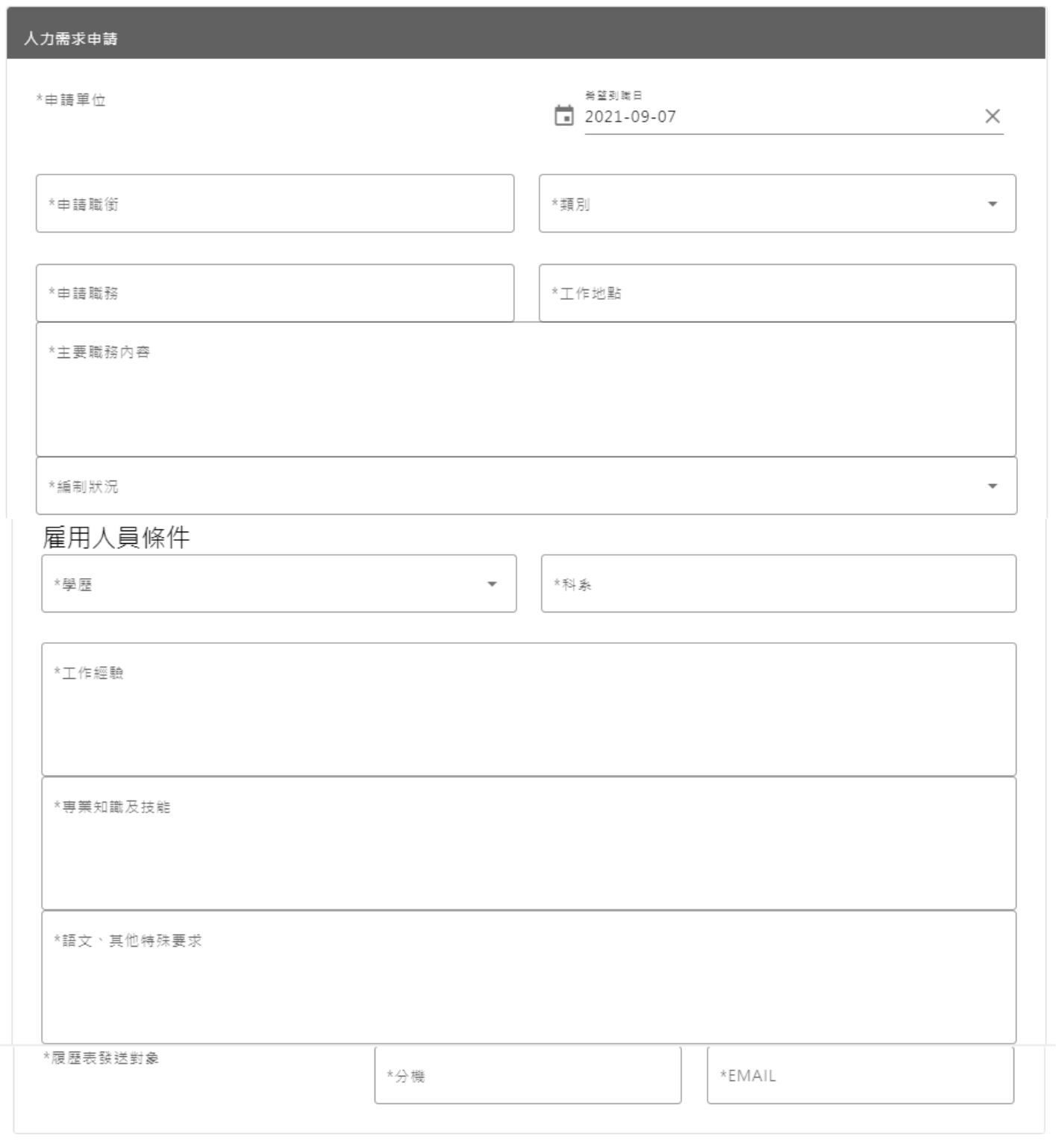This screenshot has width=1056, height=1148.
Task: Select the EMAIL input field
Action: 862,1078
